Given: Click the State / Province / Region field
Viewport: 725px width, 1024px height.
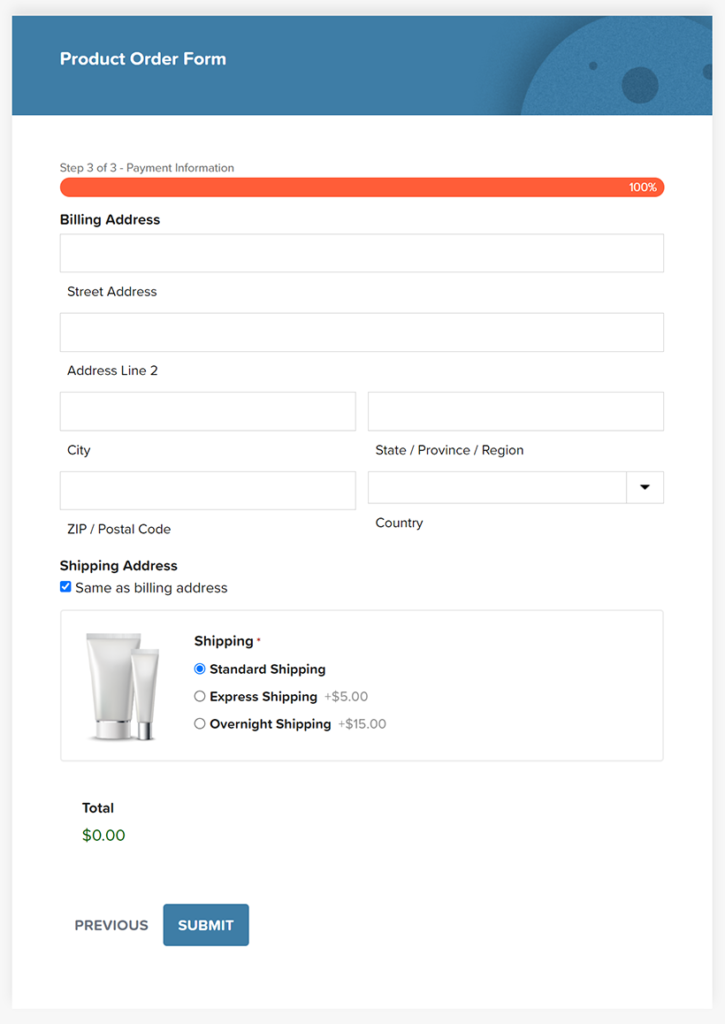Looking at the screenshot, I should click(515, 411).
